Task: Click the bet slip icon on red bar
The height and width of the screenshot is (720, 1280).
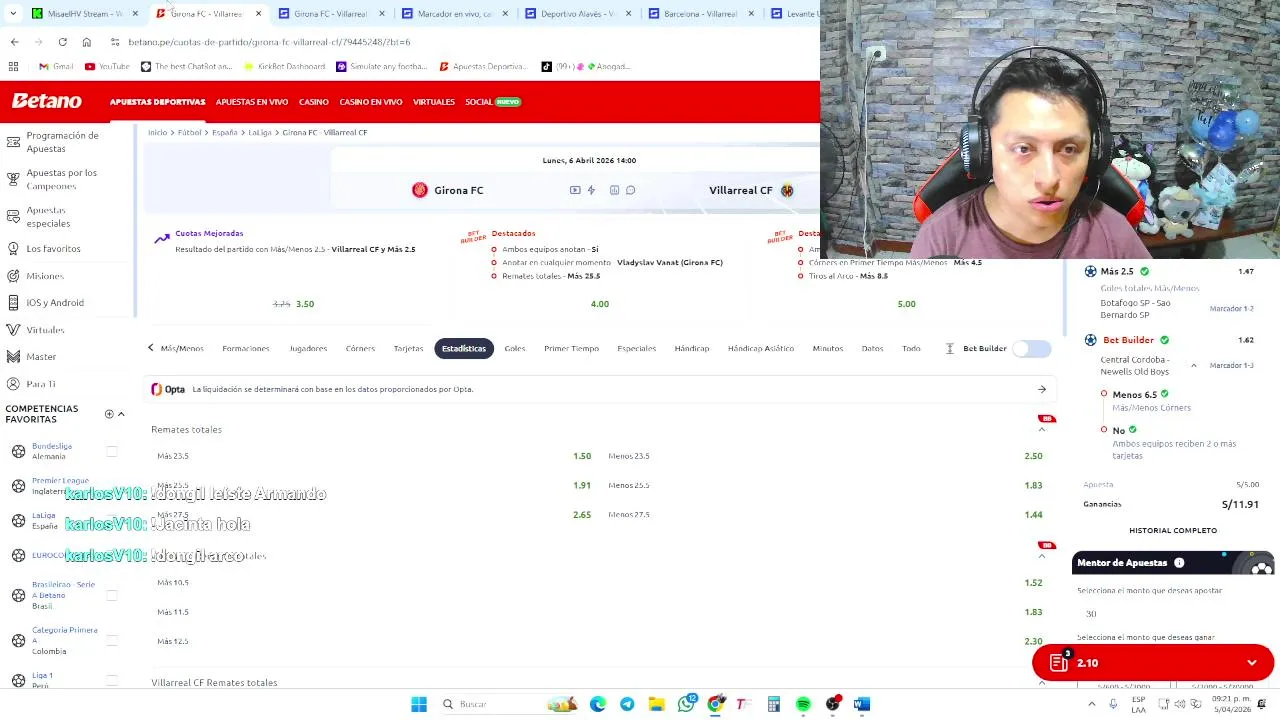Action: 1059,662
